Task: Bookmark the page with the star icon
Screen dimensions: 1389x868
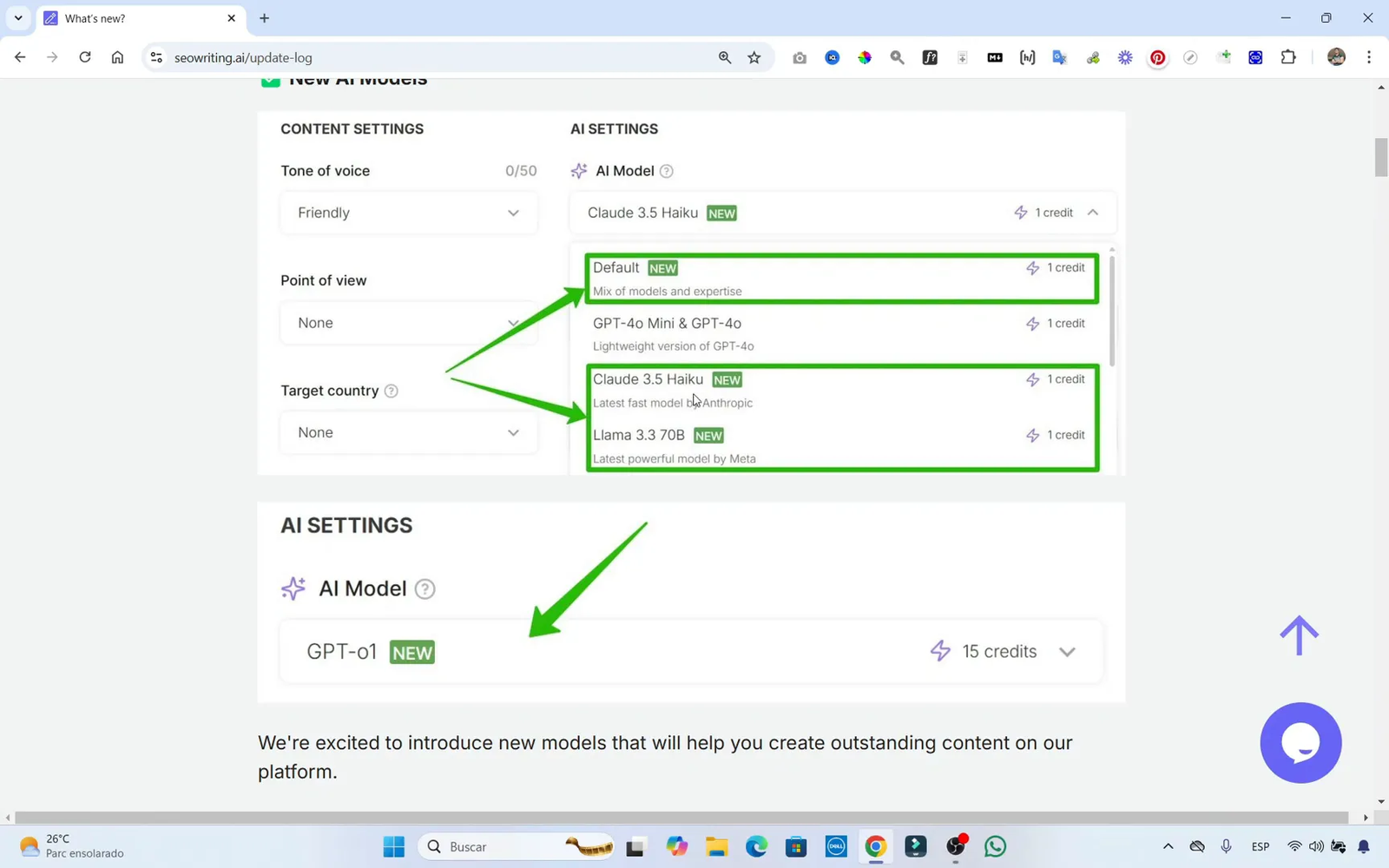Action: coord(754,57)
